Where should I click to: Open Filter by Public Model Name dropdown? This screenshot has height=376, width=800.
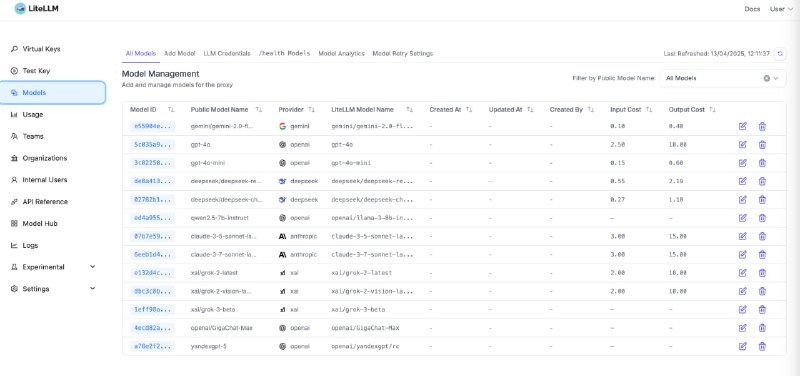coord(722,79)
